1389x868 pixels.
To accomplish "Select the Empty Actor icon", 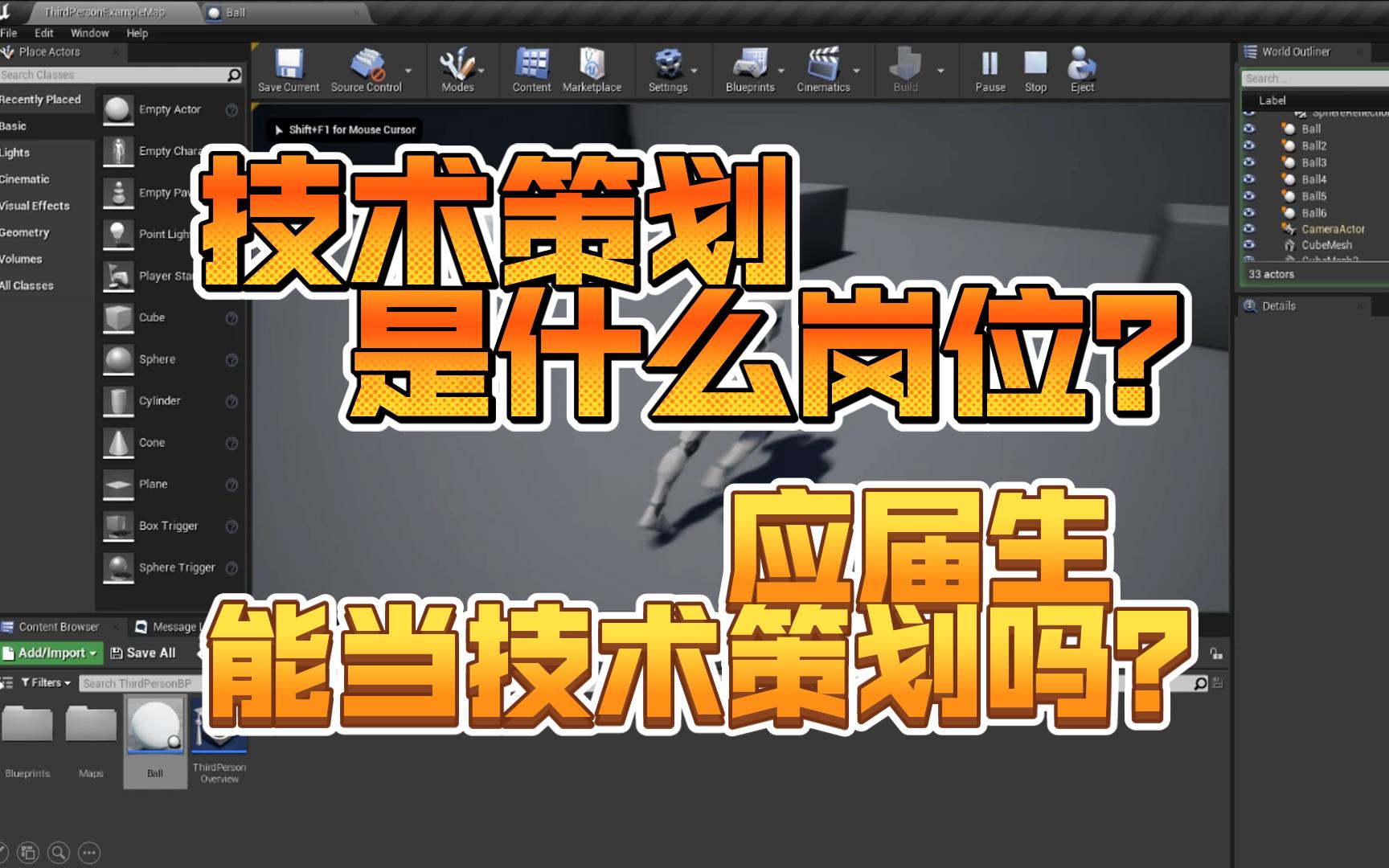I will tap(118, 110).
